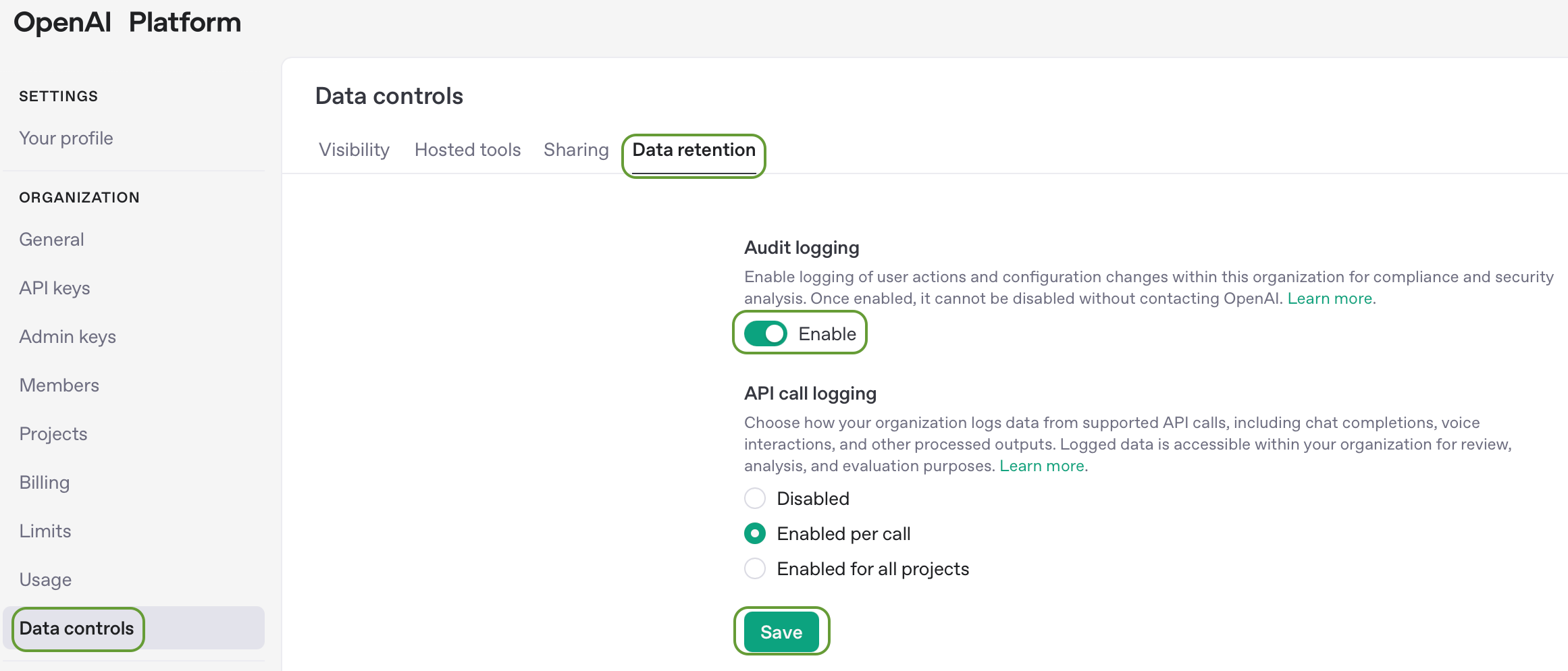Open the Admin keys page
This screenshot has height=671, width=1568.
click(68, 337)
